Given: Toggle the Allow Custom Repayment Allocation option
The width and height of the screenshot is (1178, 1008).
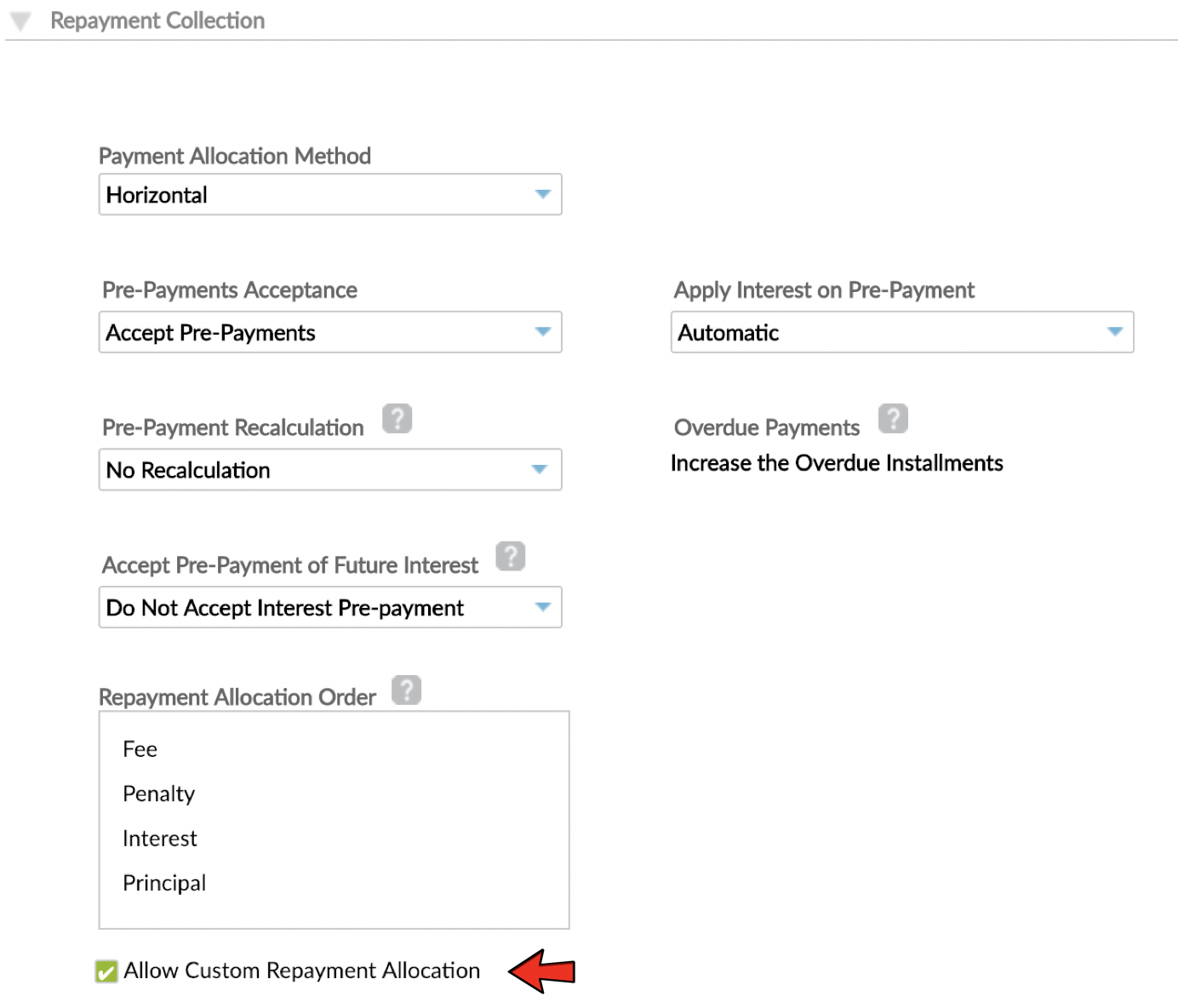Looking at the screenshot, I should [x=106, y=971].
